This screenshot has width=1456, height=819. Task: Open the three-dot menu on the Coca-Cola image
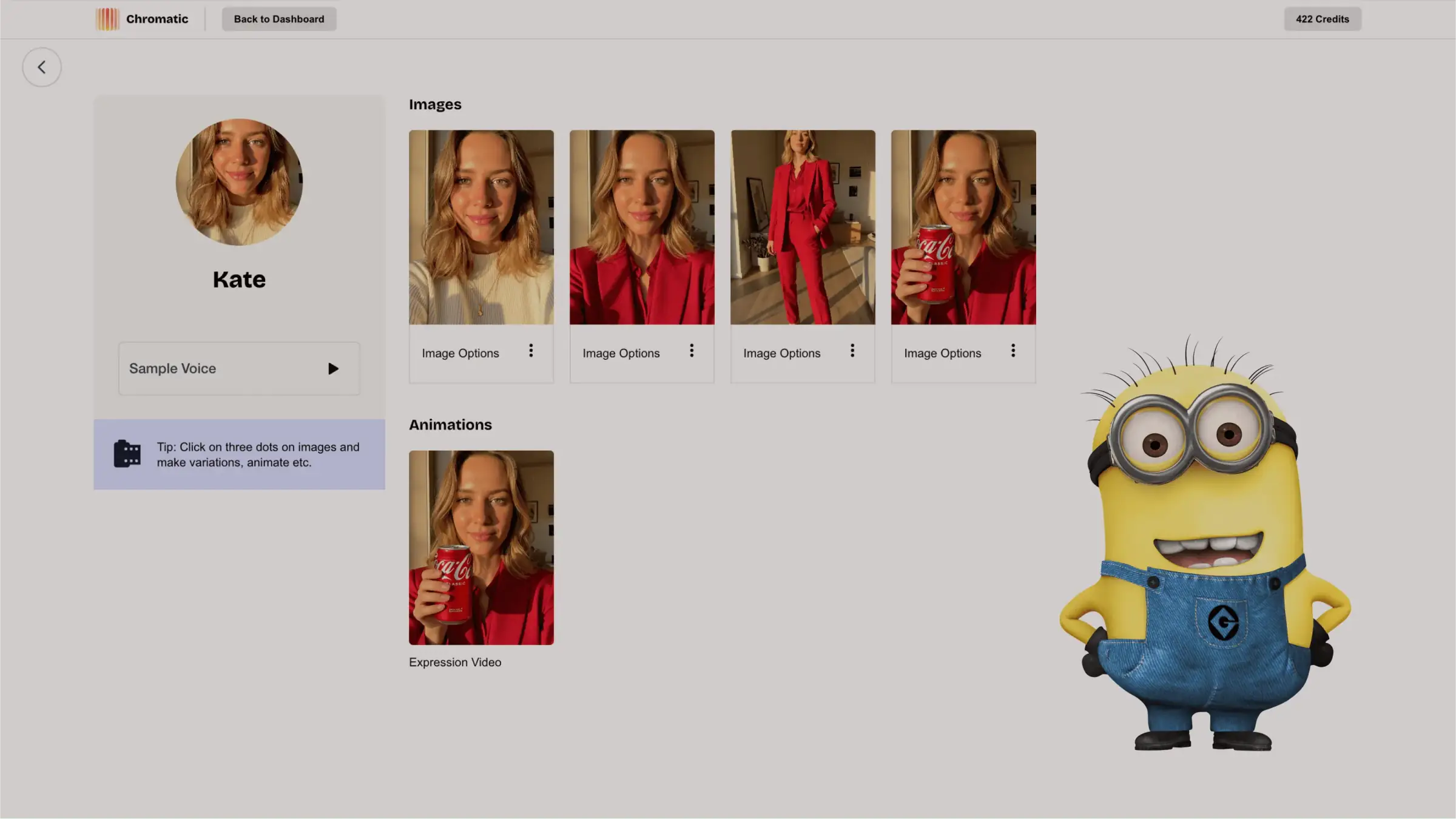pos(1013,351)
